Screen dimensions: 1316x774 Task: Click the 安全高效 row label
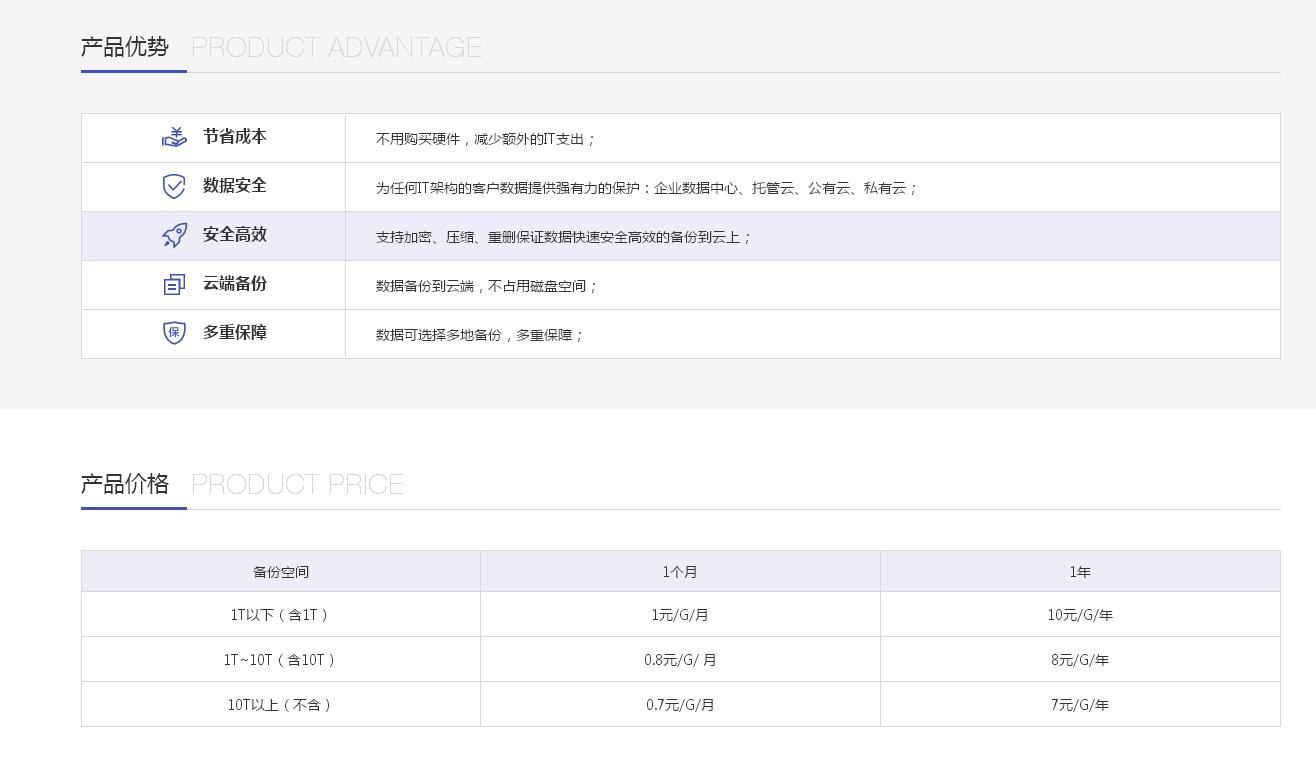click(x=235, y=235)
